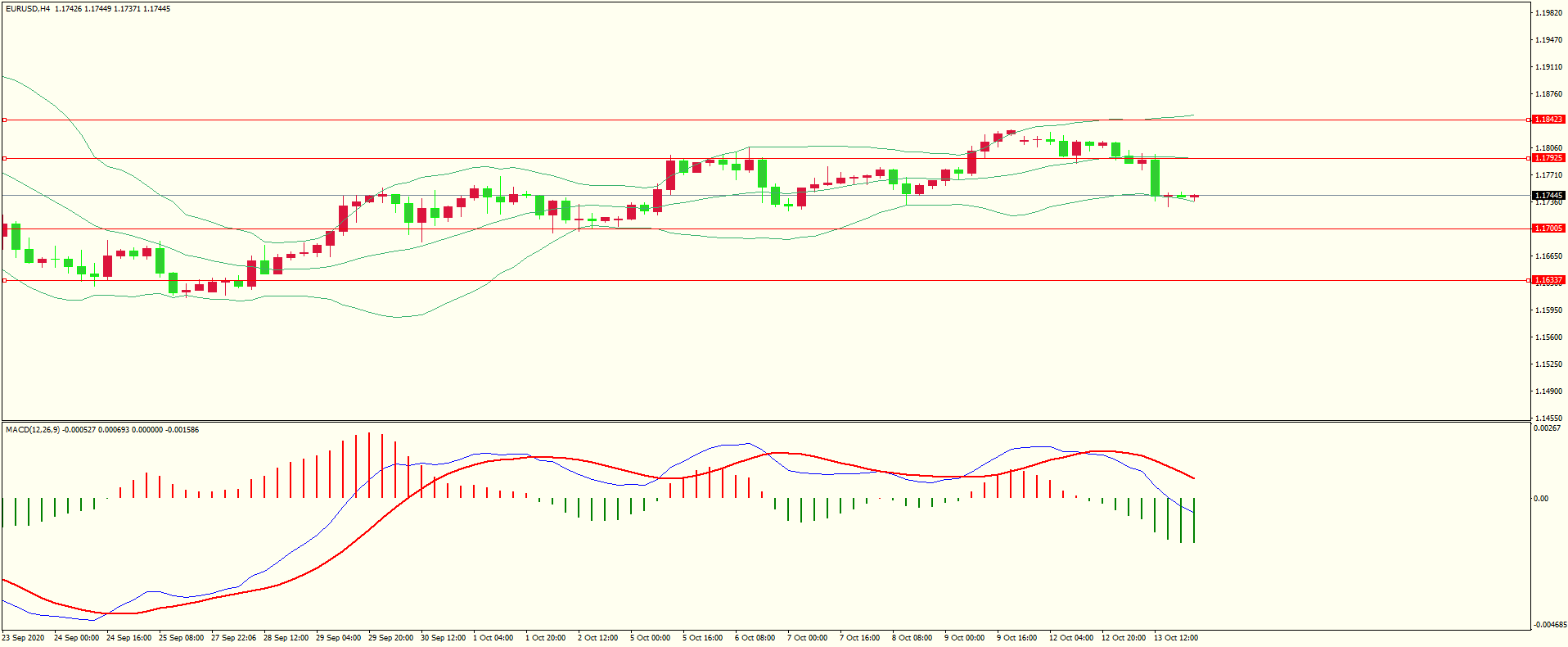Image resolution: width=1568 pixels, height=647 pixels.
Task: Click the 1.17005 red price label
Action: click(1548, 228)
